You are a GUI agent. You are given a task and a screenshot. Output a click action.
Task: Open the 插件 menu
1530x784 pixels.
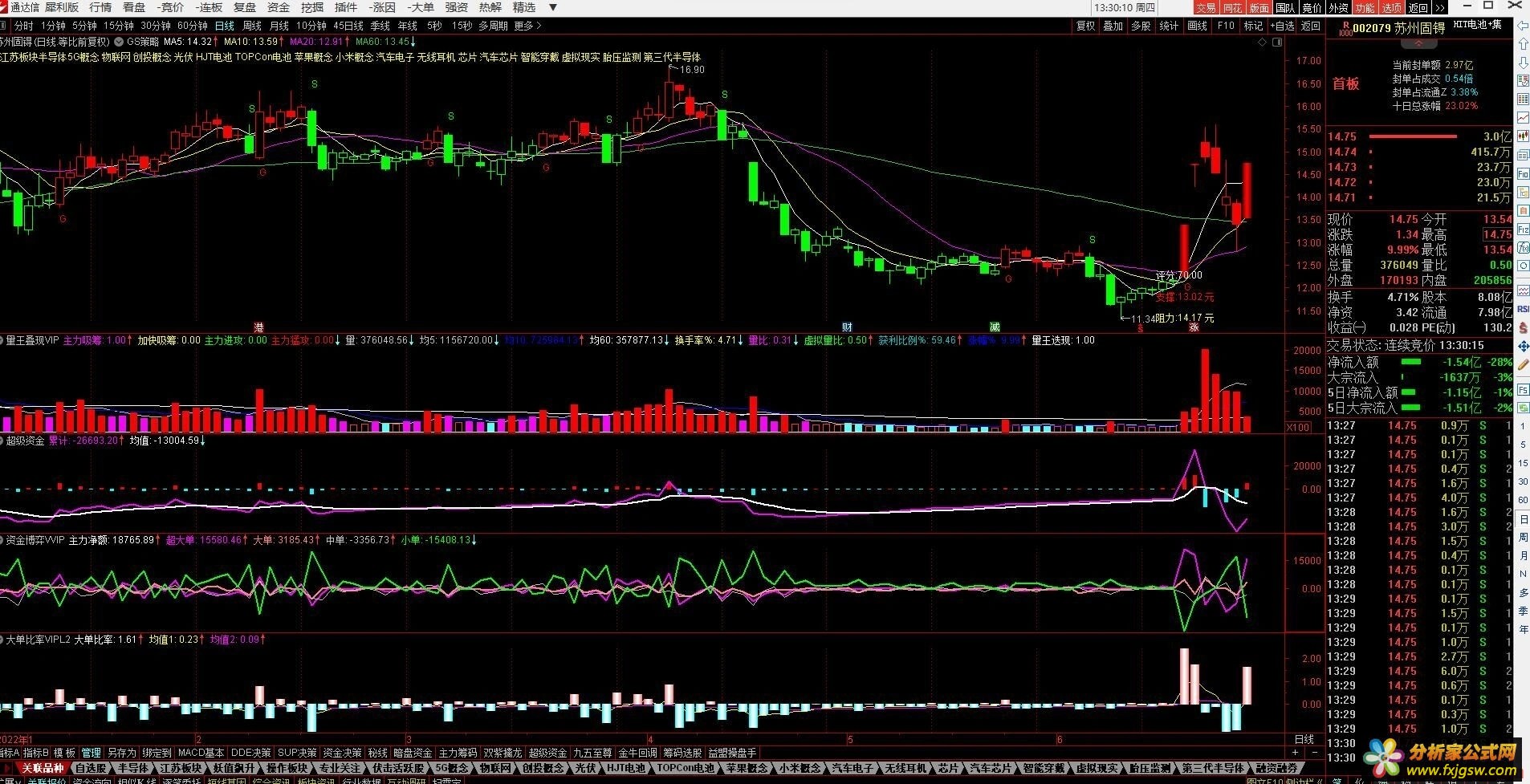point(346,7)
